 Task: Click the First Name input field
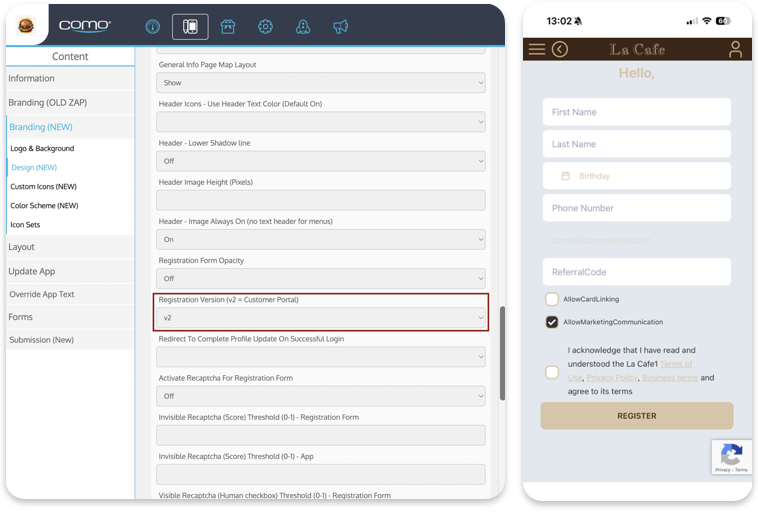point(636,112)
